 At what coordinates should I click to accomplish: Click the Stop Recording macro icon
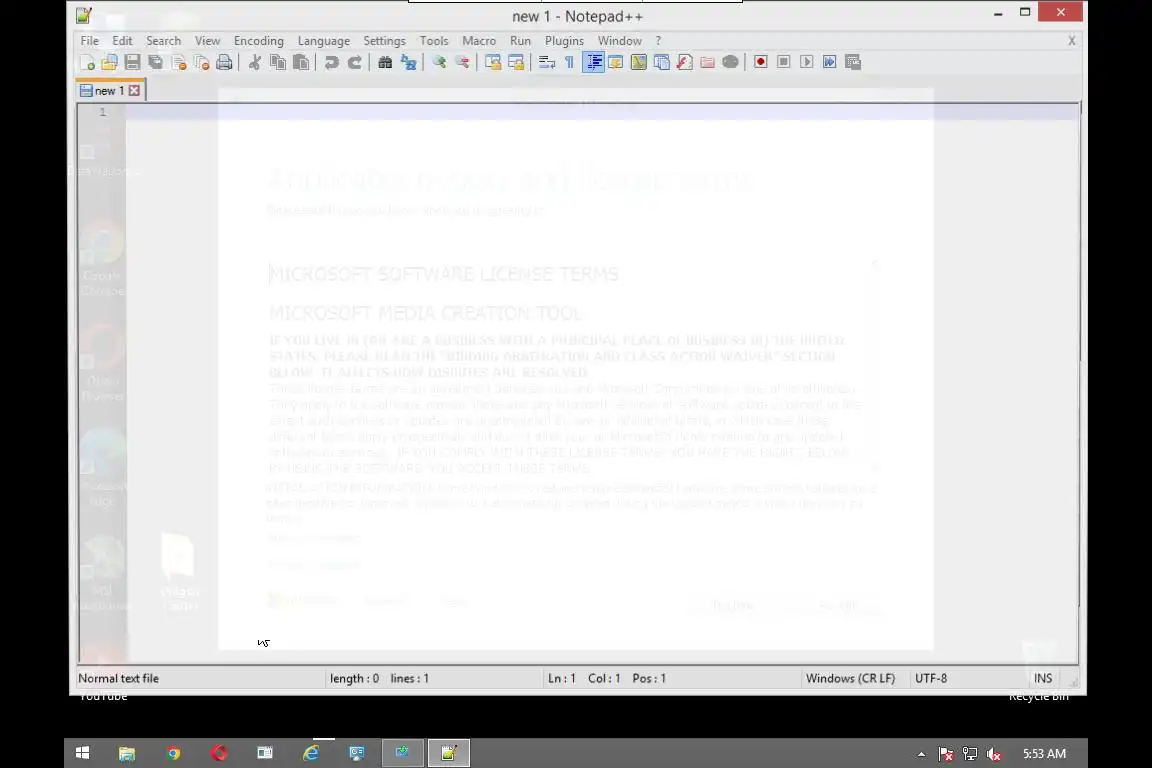point(784,62)
